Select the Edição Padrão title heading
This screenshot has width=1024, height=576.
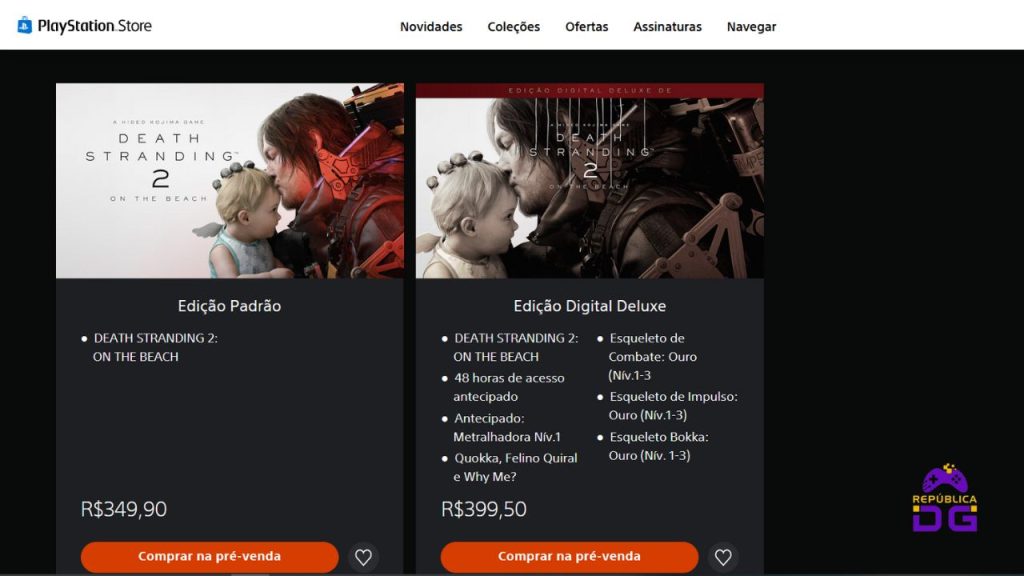click(229, 306)
